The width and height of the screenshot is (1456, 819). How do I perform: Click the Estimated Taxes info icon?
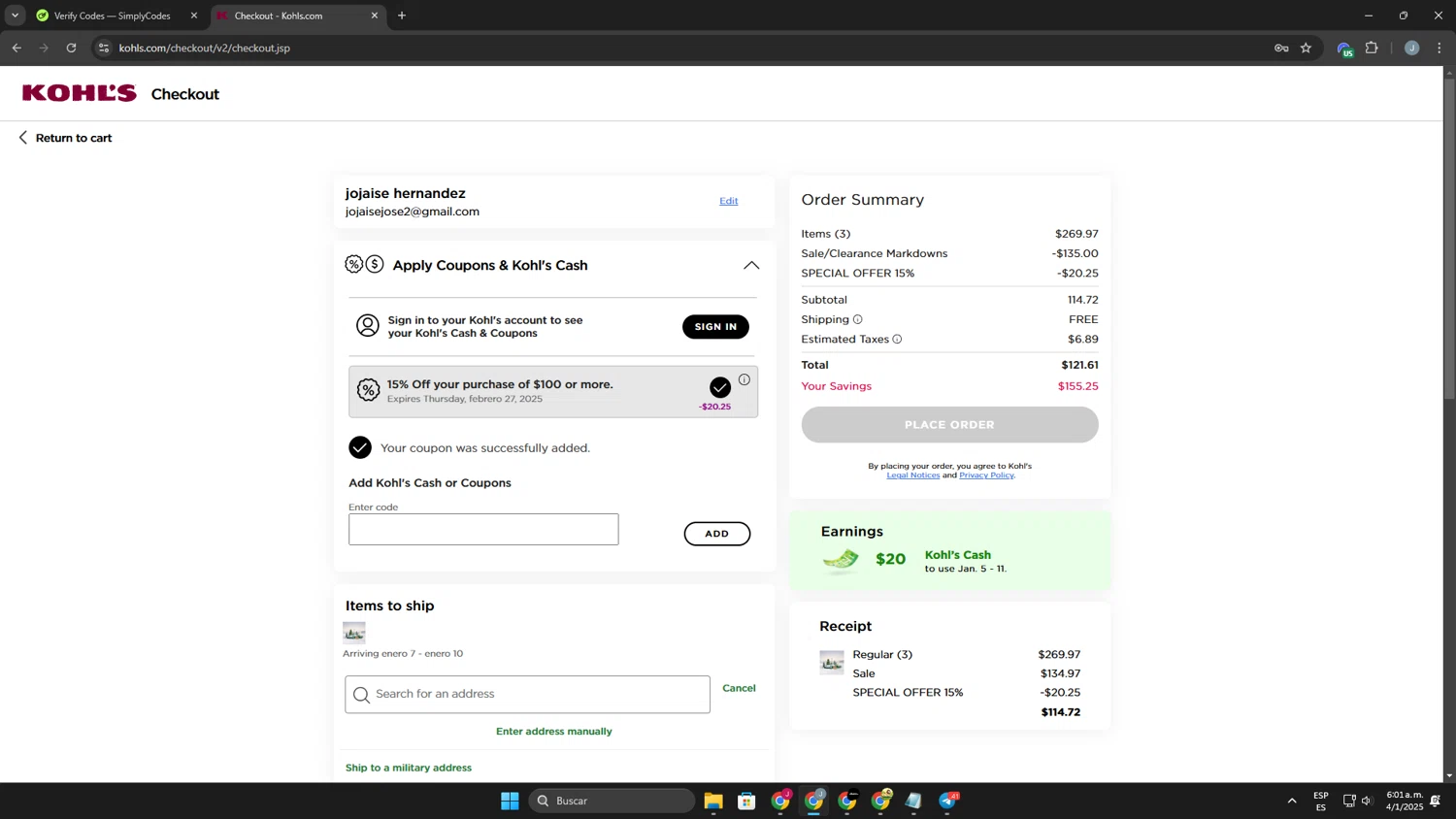coord(897,340)
